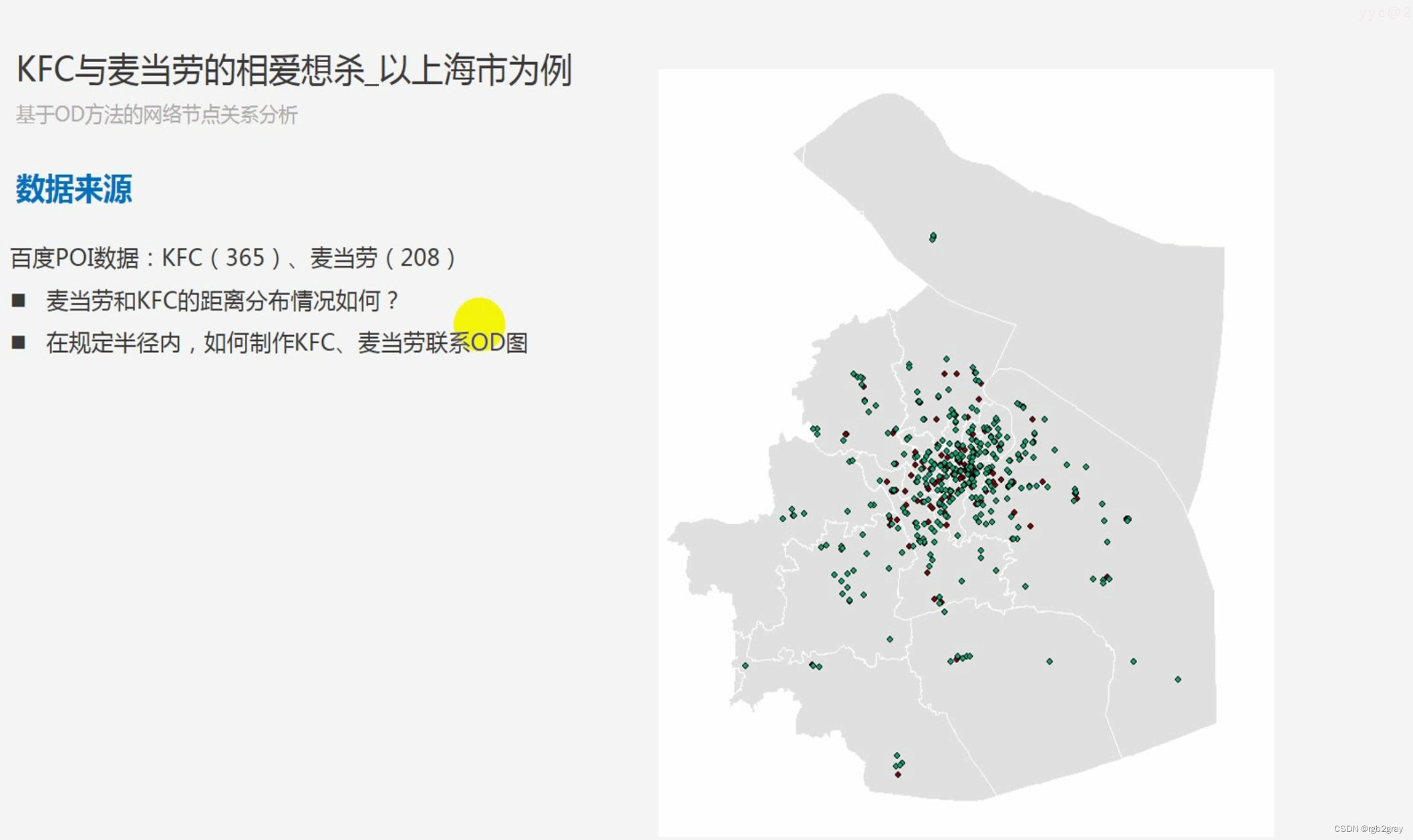This screenshot has width=1413, height=840.
Task: Click the POI marker cluster at the map's southern tip
Action: 898,764
